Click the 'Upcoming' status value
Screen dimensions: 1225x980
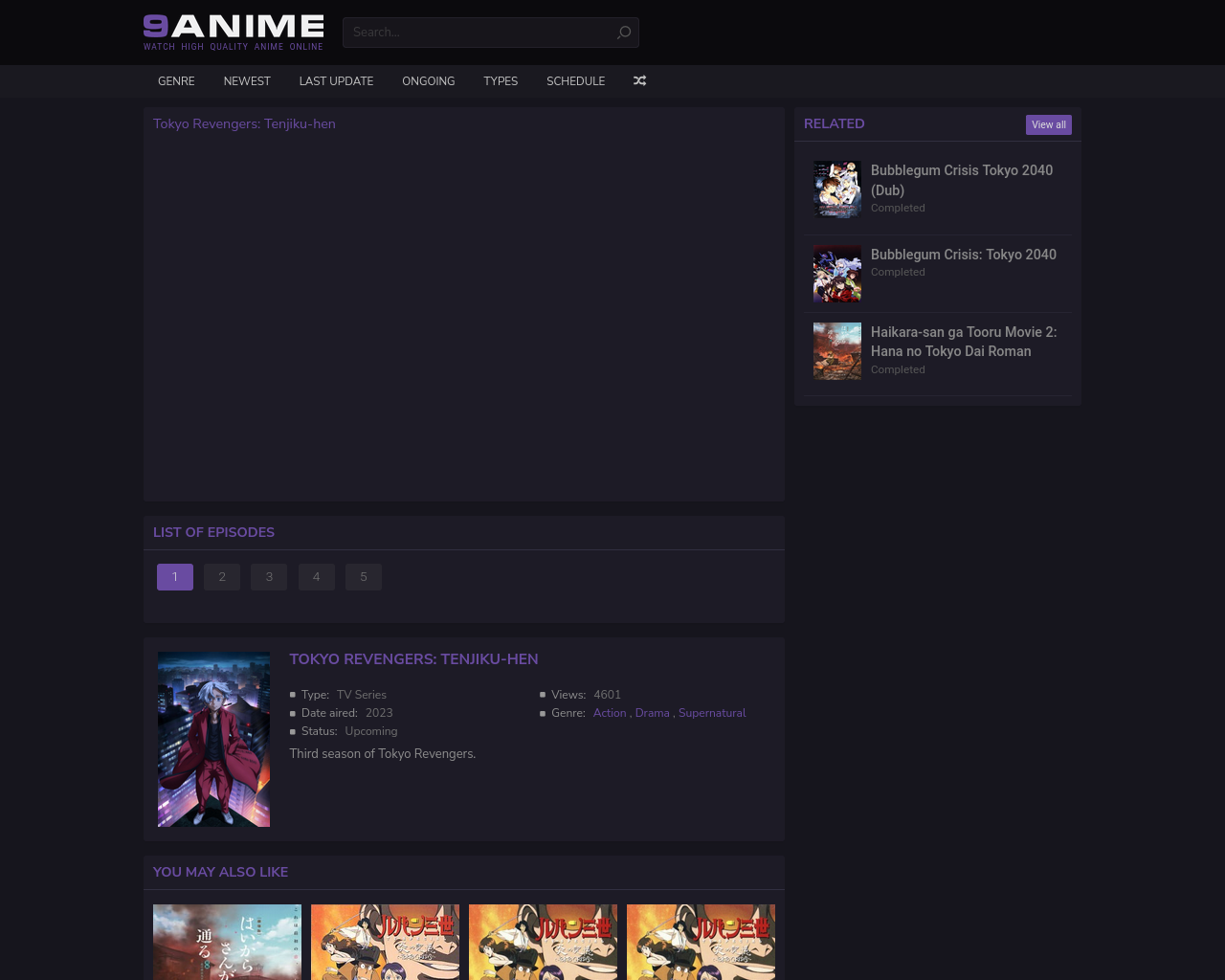tap(371, 731)
